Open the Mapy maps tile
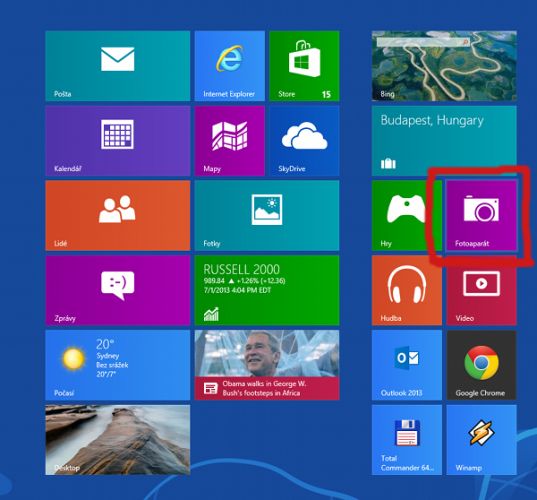Image resolution: width=537 pixels, height=500 pixels. tap(230, 141)
